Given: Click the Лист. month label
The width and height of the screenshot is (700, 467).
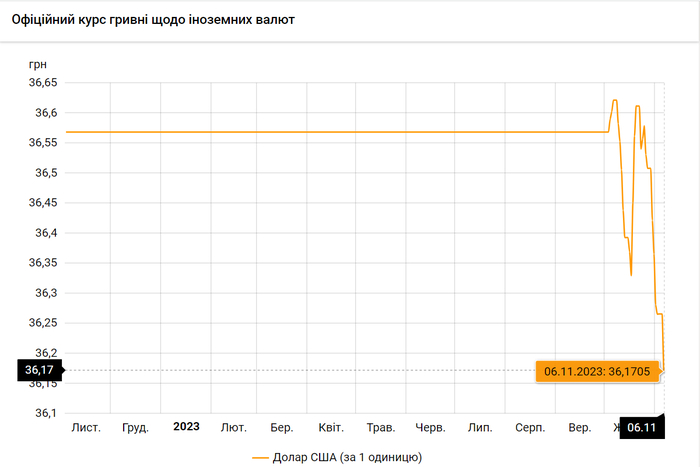Looking at the screenshot, I should point(86,427).
